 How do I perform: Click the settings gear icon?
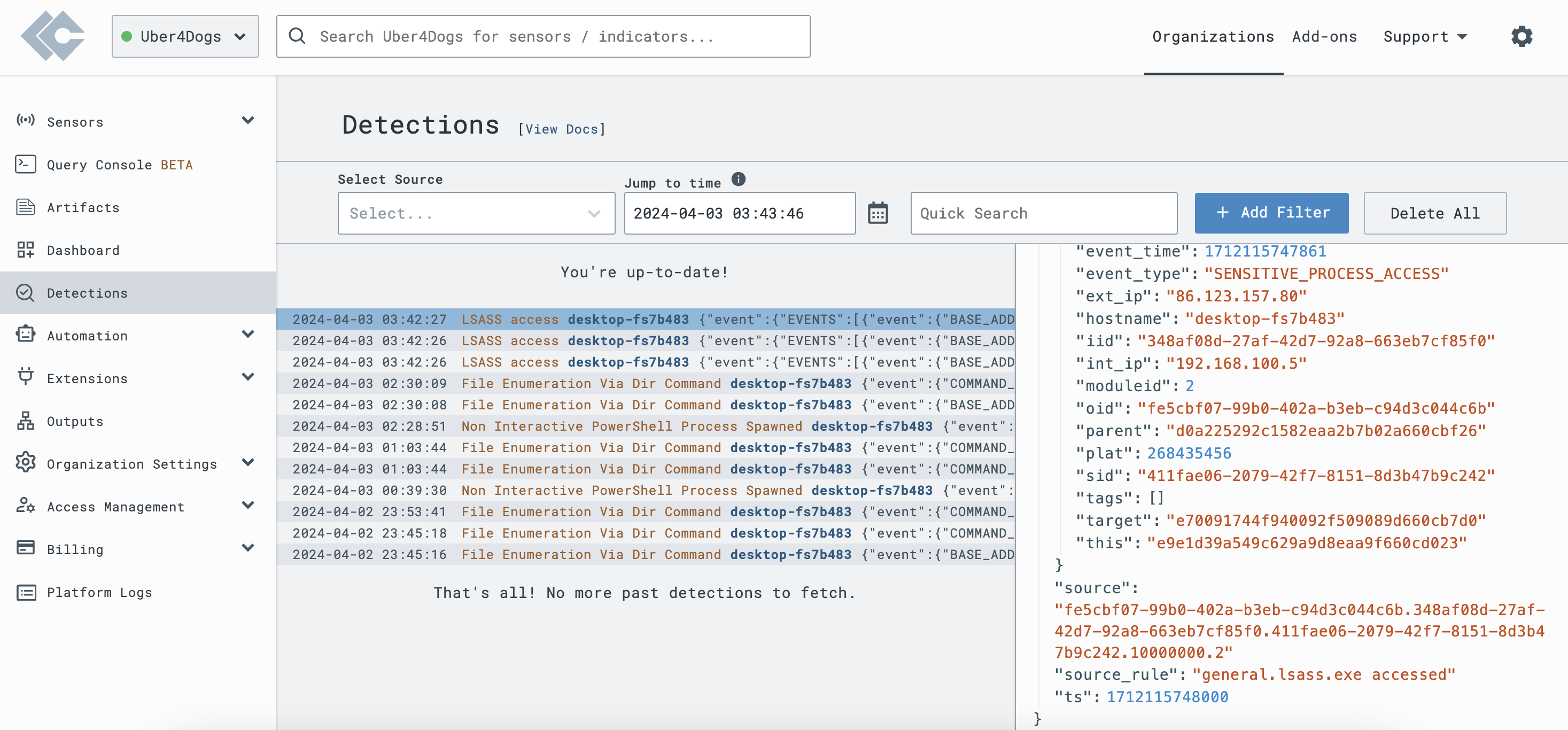[1521, 36]
